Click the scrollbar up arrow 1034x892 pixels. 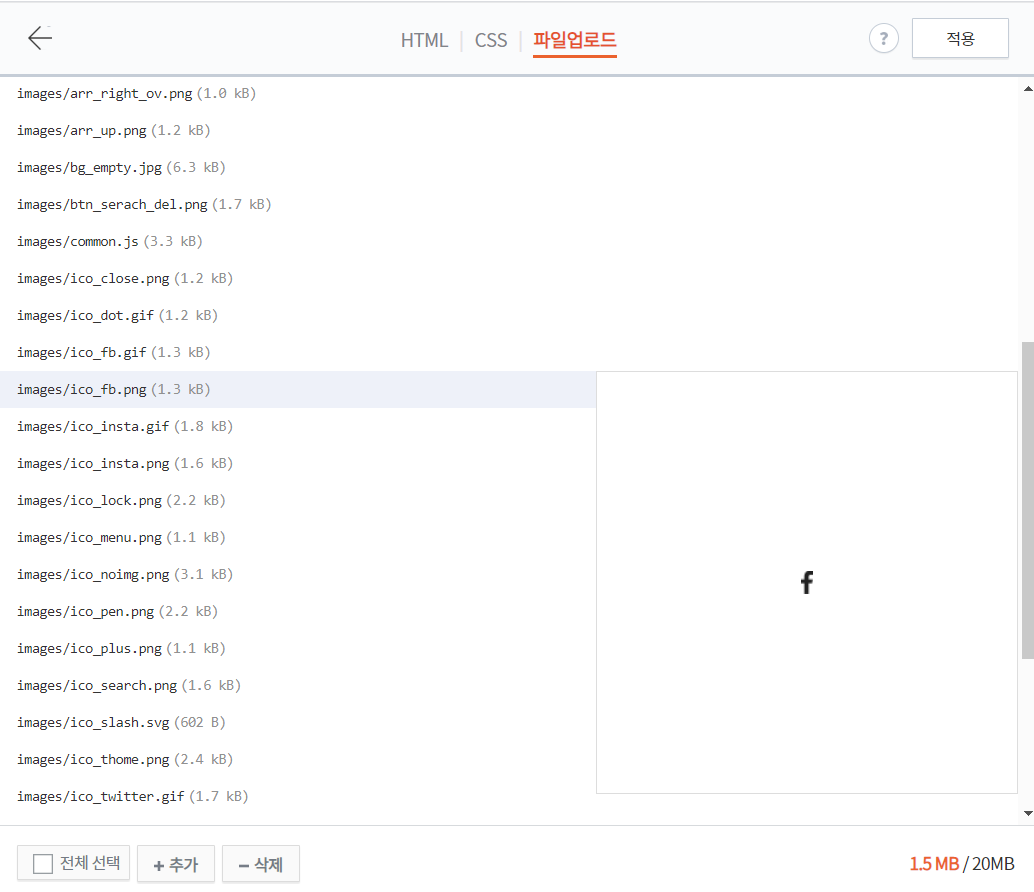1028,88
